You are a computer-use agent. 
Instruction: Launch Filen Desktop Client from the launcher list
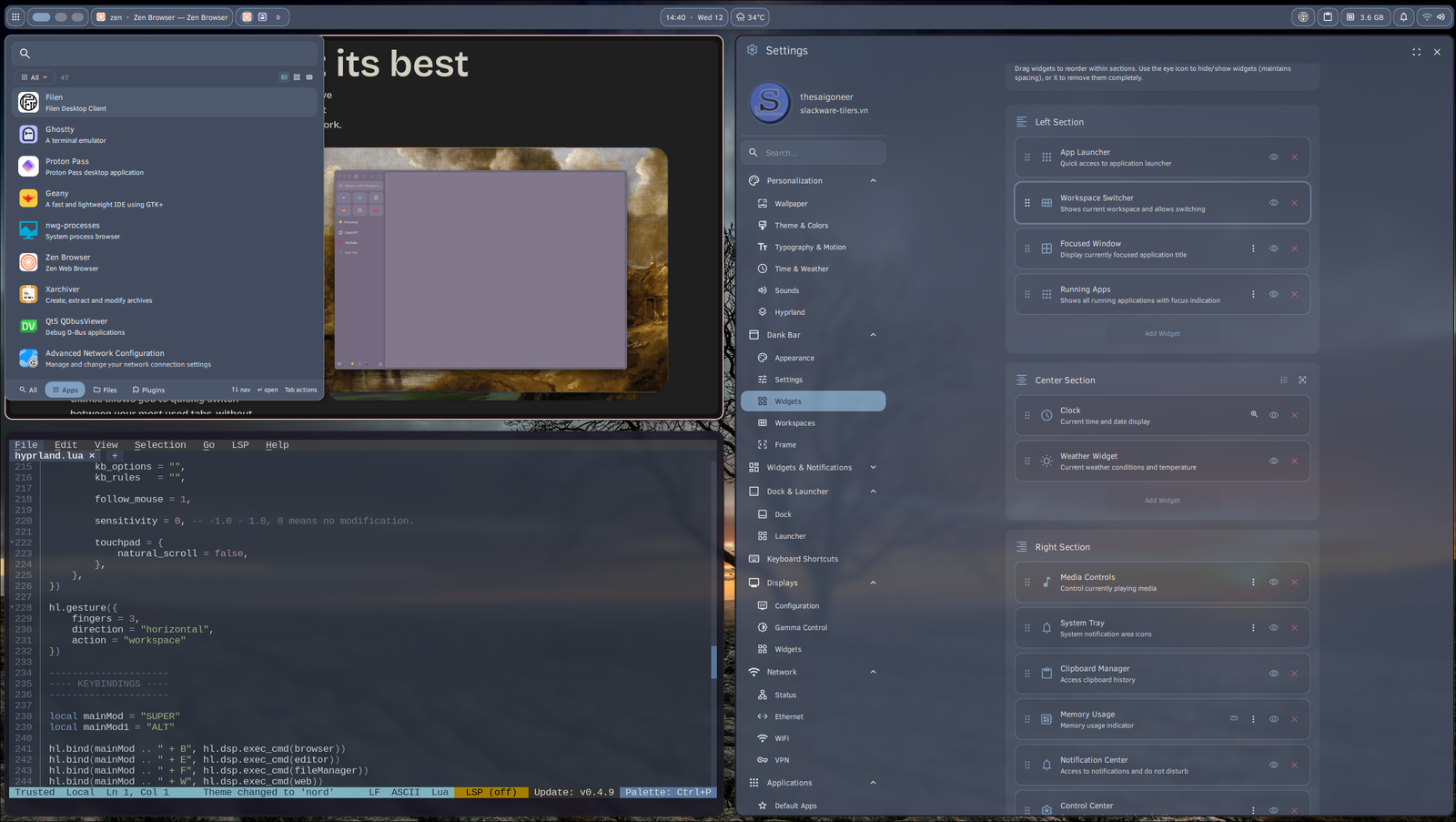(x=166, y=102)
